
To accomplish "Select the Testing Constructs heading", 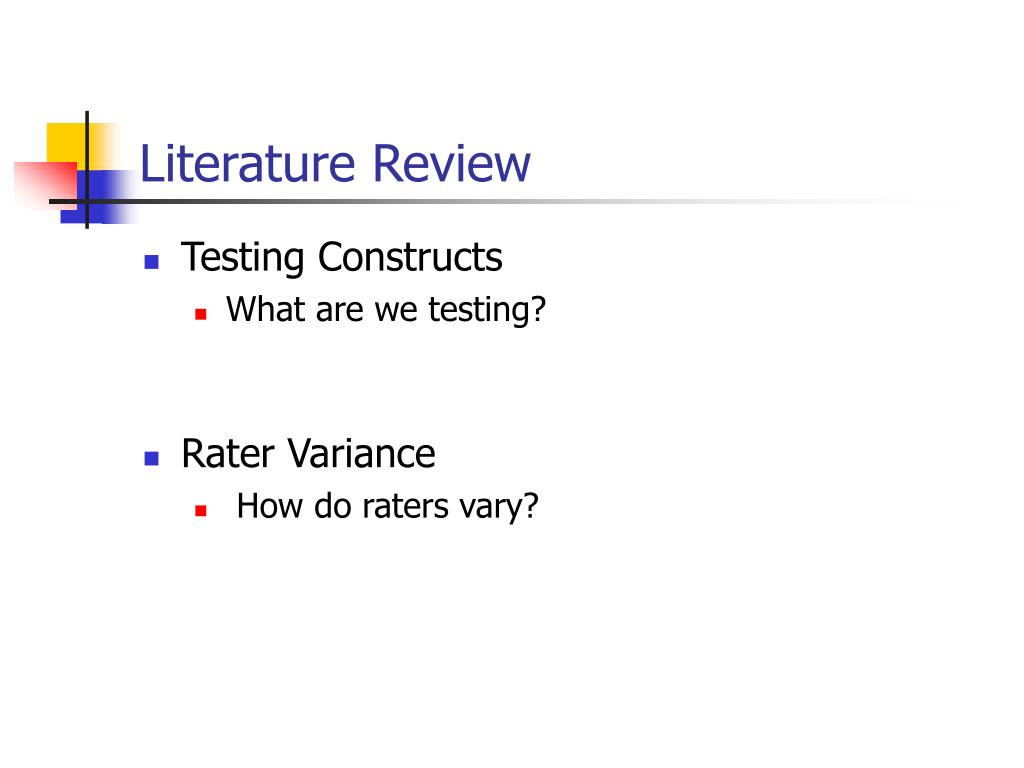I will point(342,257).
